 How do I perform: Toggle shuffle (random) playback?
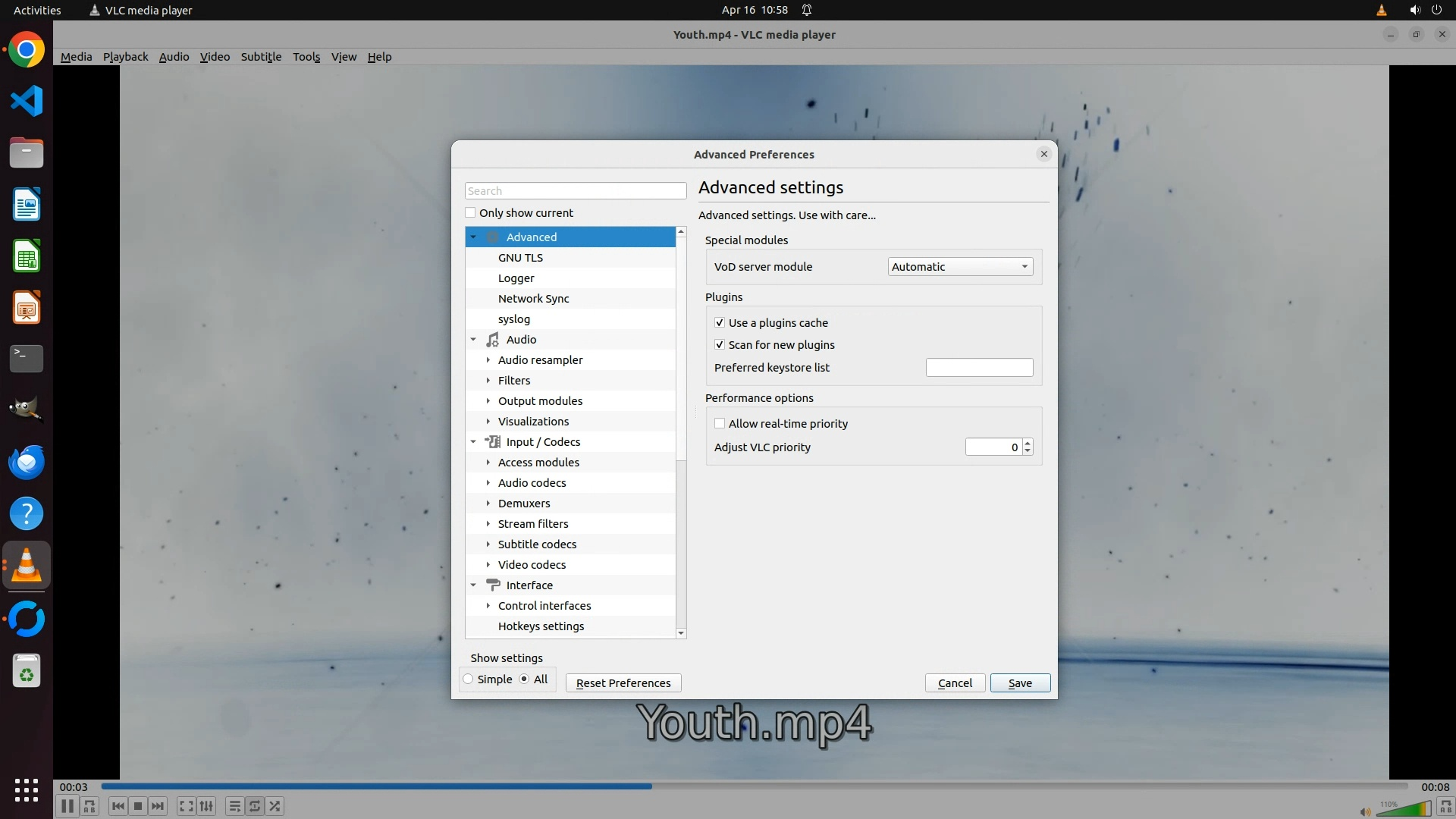pyautogui.click(x=275, y=806)
